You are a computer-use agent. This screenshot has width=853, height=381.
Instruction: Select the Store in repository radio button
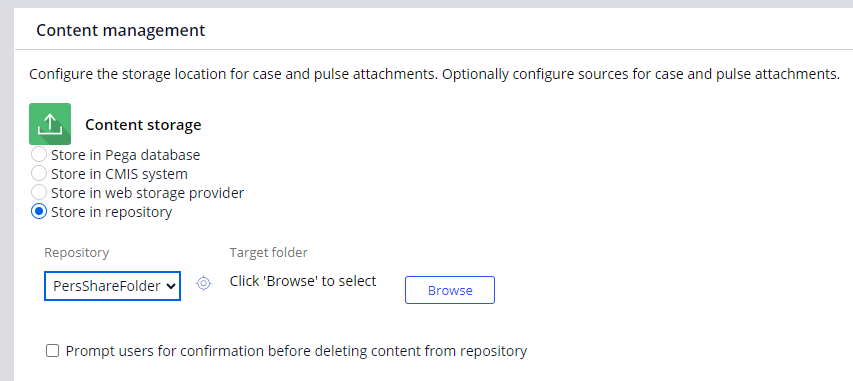pos(39,211)
